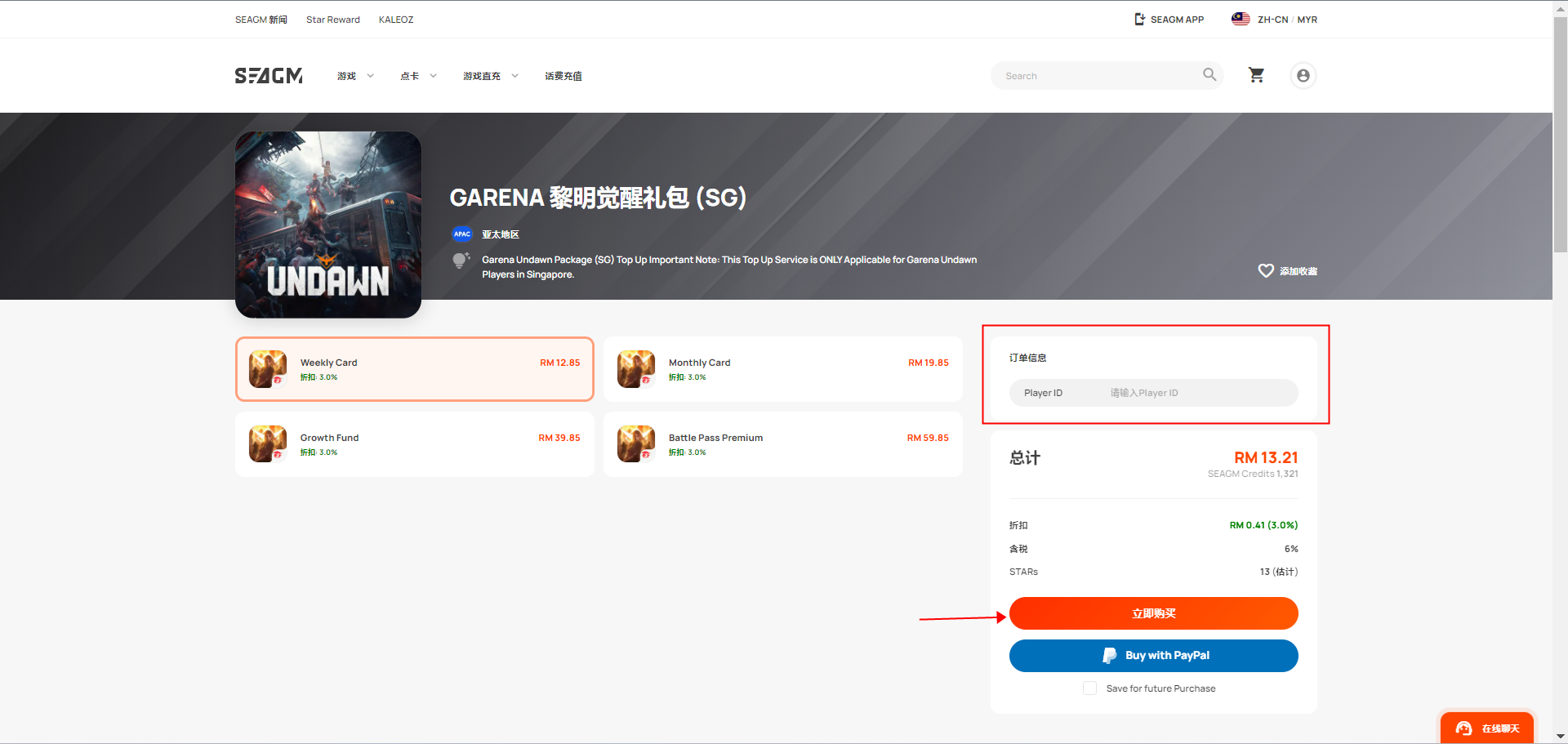Expand the 游戏直充 menu chevron
The width and height of the screenshot is (1568, 744).
pyautogui.click(x=514, y=76)
